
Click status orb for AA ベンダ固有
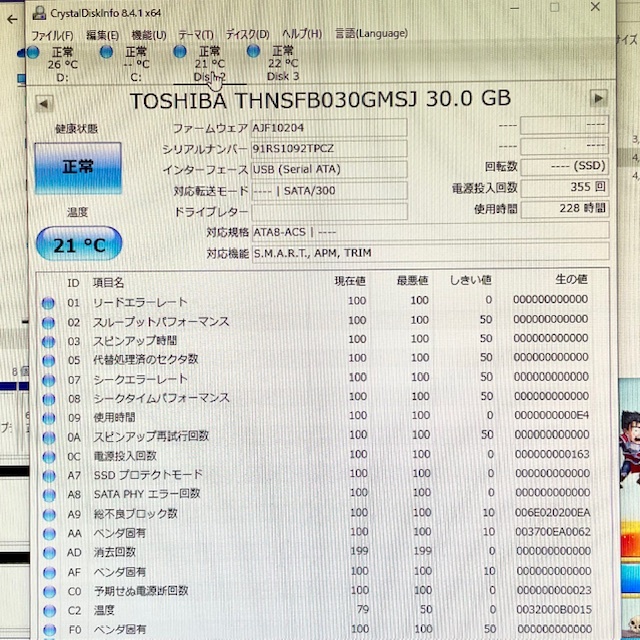click(x=49, y=533)
